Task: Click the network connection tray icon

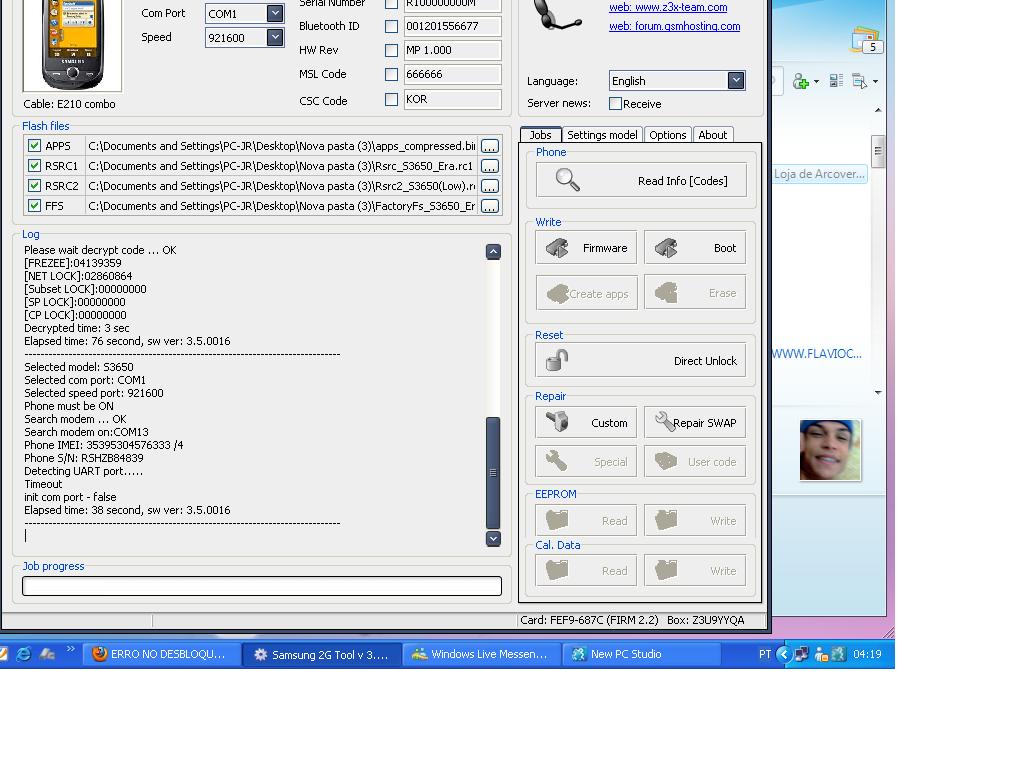Action: 802,654
